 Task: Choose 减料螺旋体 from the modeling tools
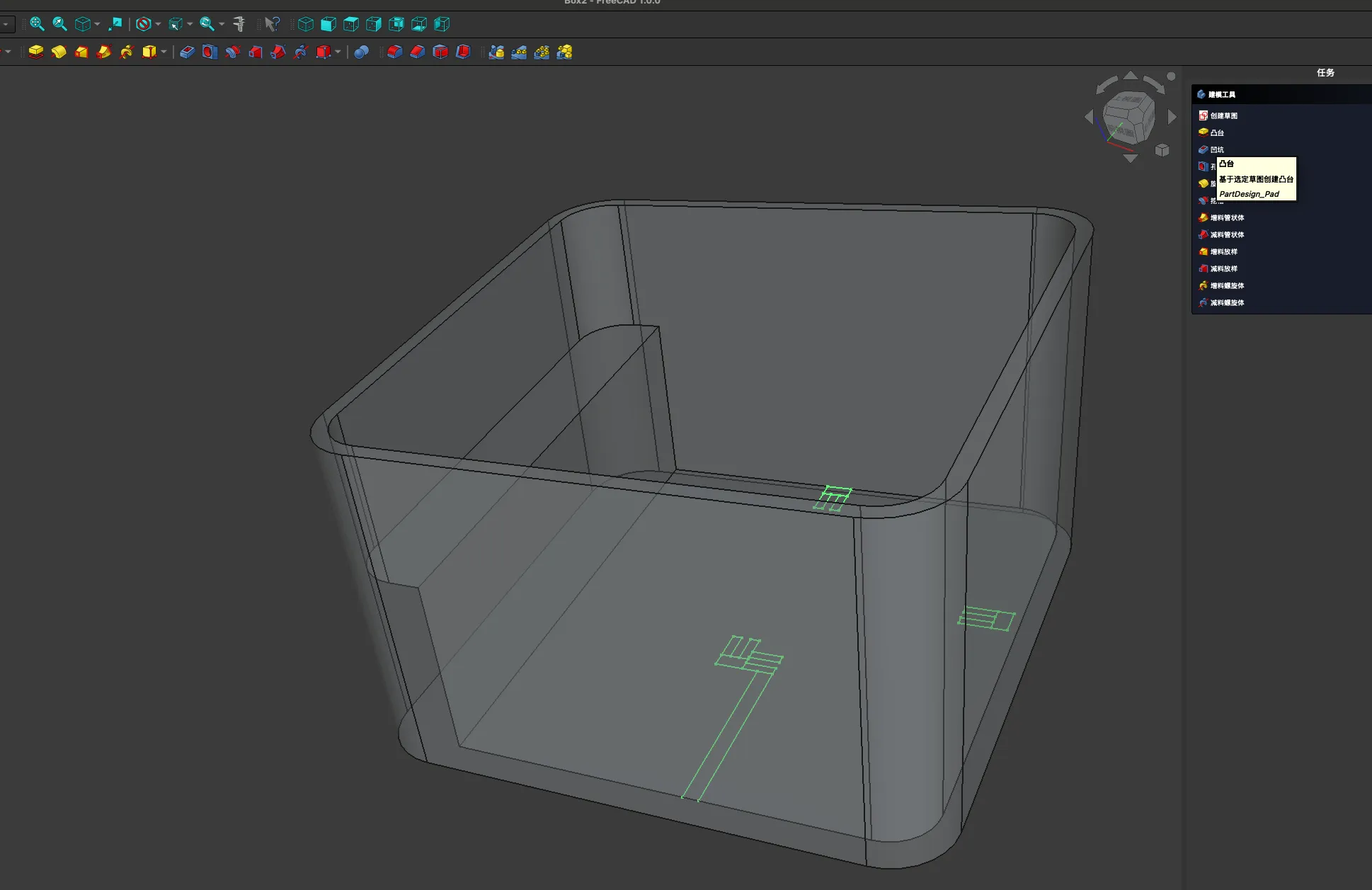click(x=1226, y=302)
